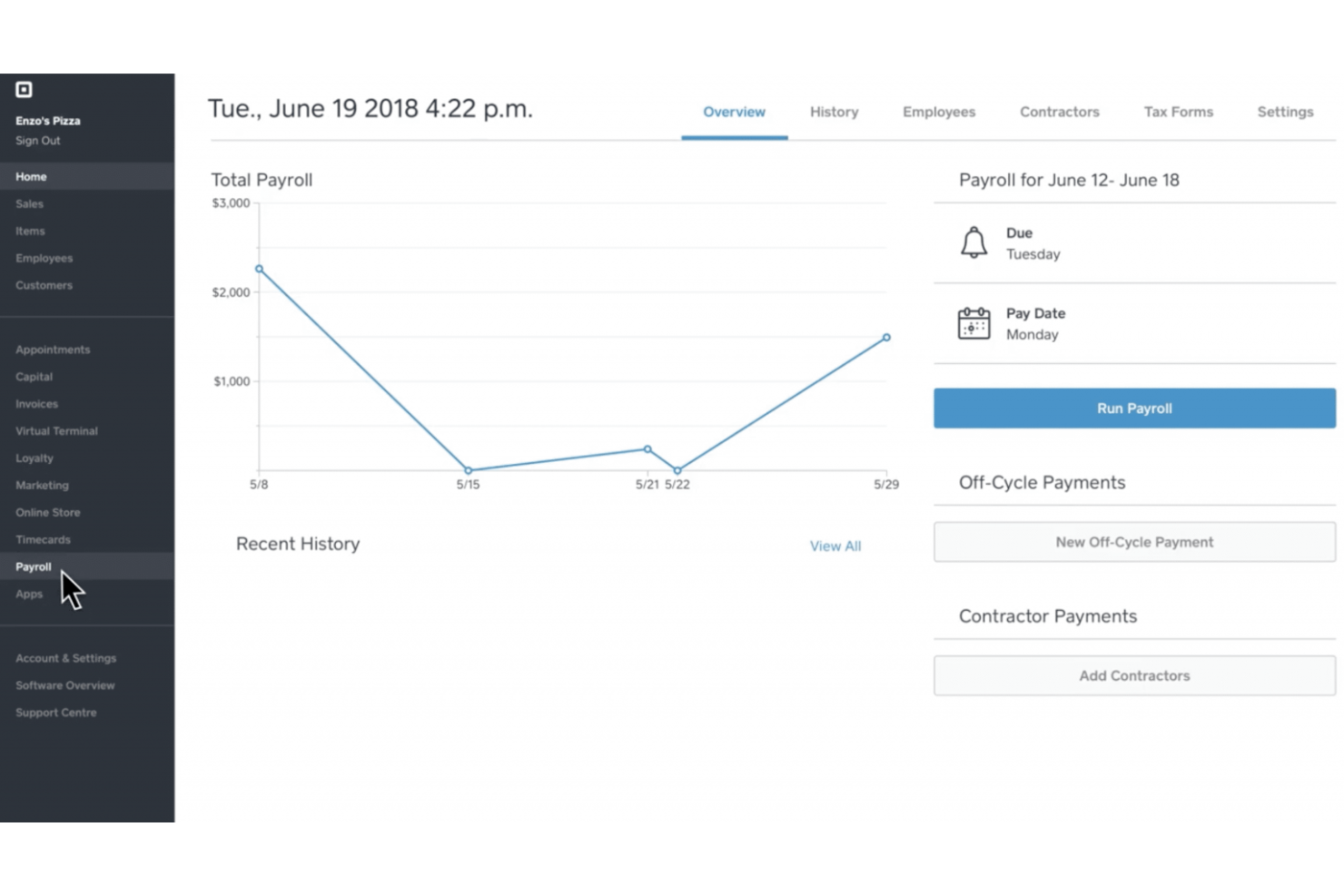Click the Due Tuesday text
Viewport: 1344px width, 896px height.
tap(1033, 243)
